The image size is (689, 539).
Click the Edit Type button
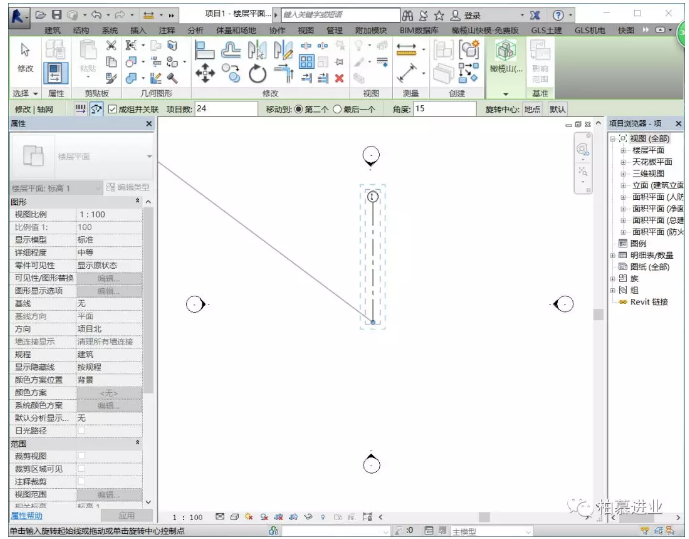(x=128, y=188)
